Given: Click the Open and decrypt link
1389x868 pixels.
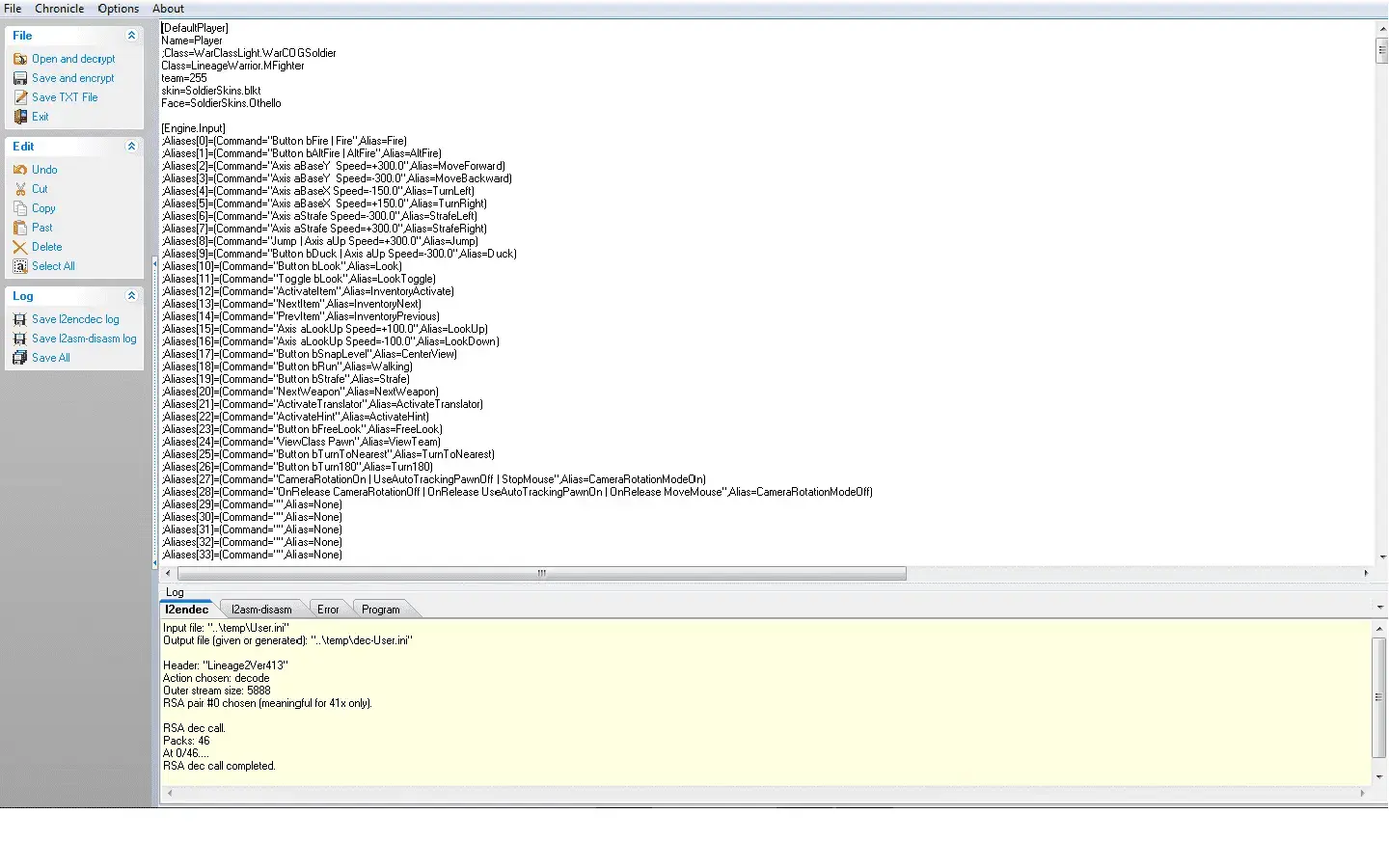Looking at the screenshot, I should coord(73,59).
